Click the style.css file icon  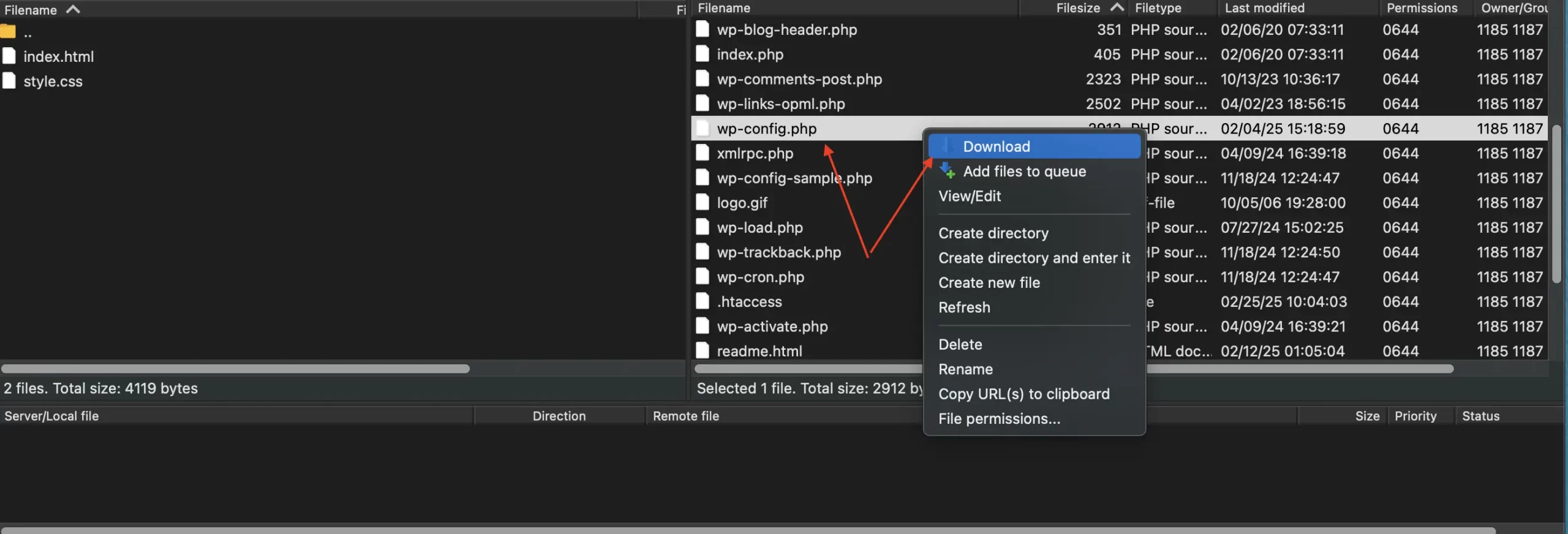9,81
